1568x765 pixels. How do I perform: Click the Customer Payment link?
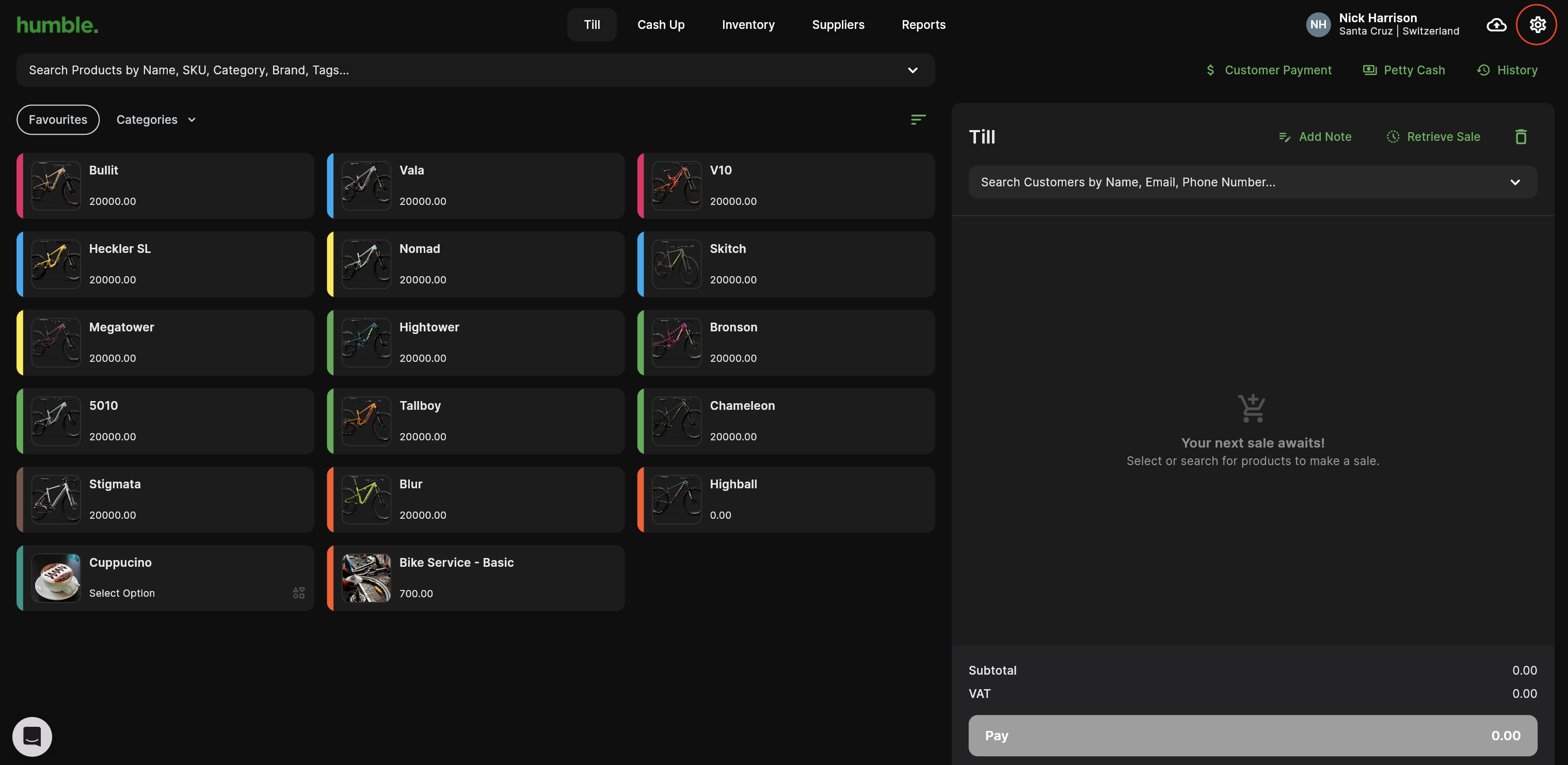click(x=1268, y=70)
